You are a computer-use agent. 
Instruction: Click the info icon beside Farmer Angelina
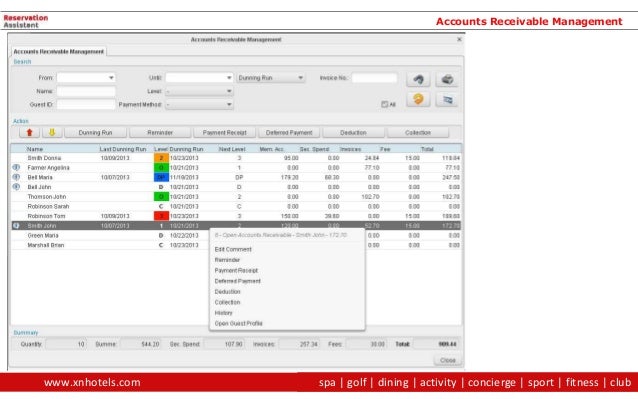pyautogui.click(x=16, y=167)
